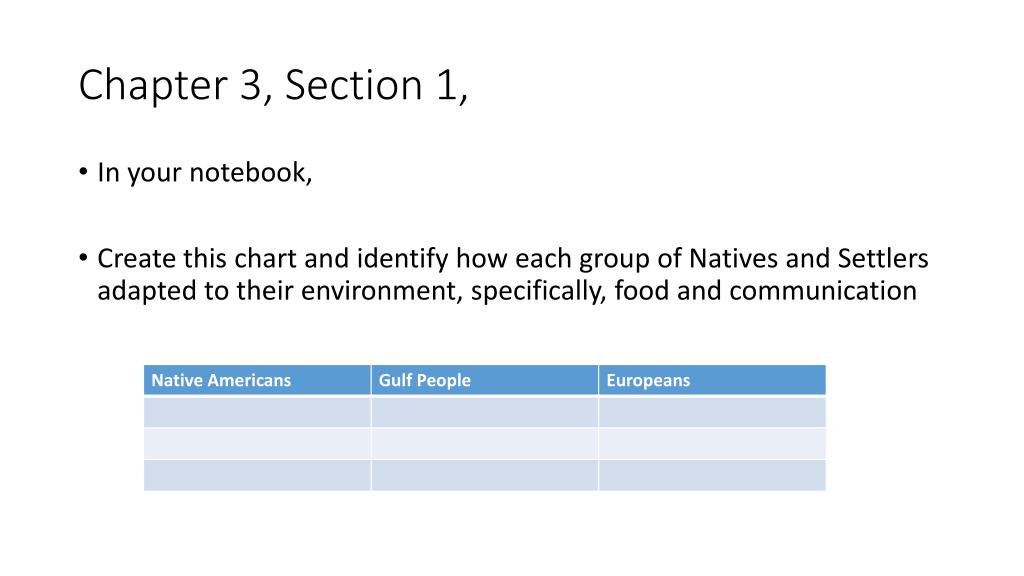
Task: Click the word 'Section' in the title
Action: [353, 85]
